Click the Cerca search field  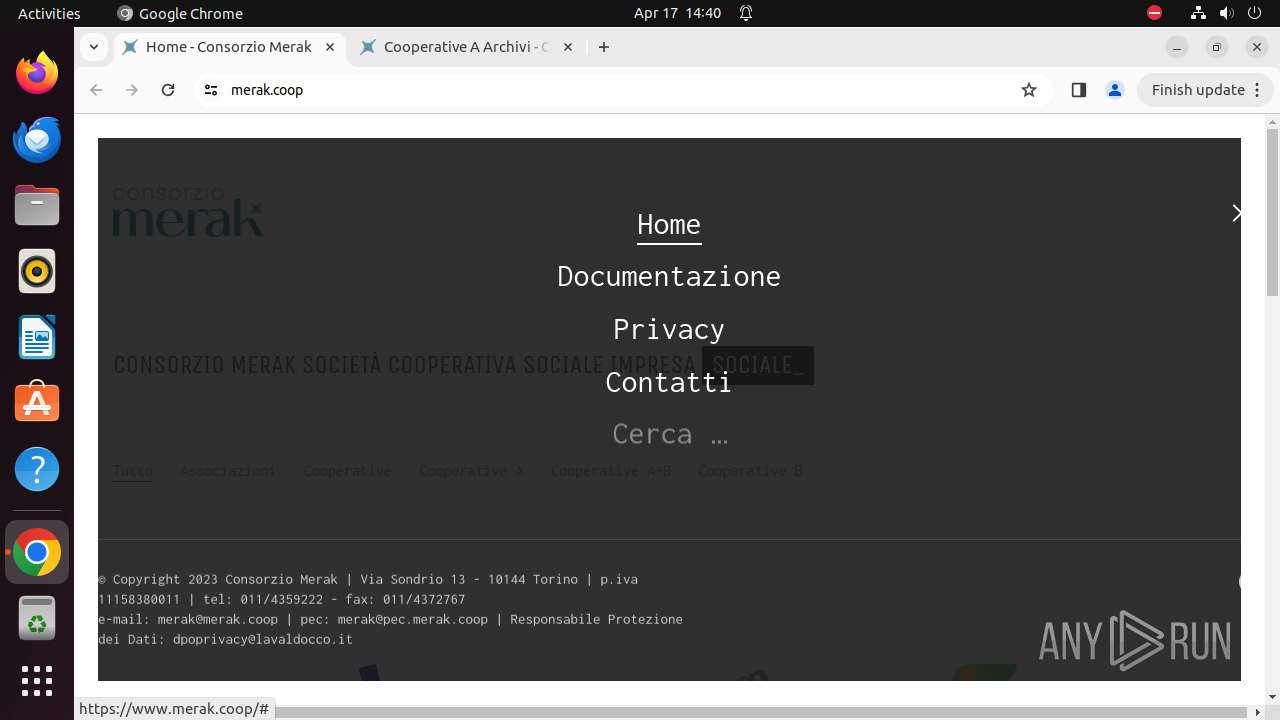(x=669, y=434)
